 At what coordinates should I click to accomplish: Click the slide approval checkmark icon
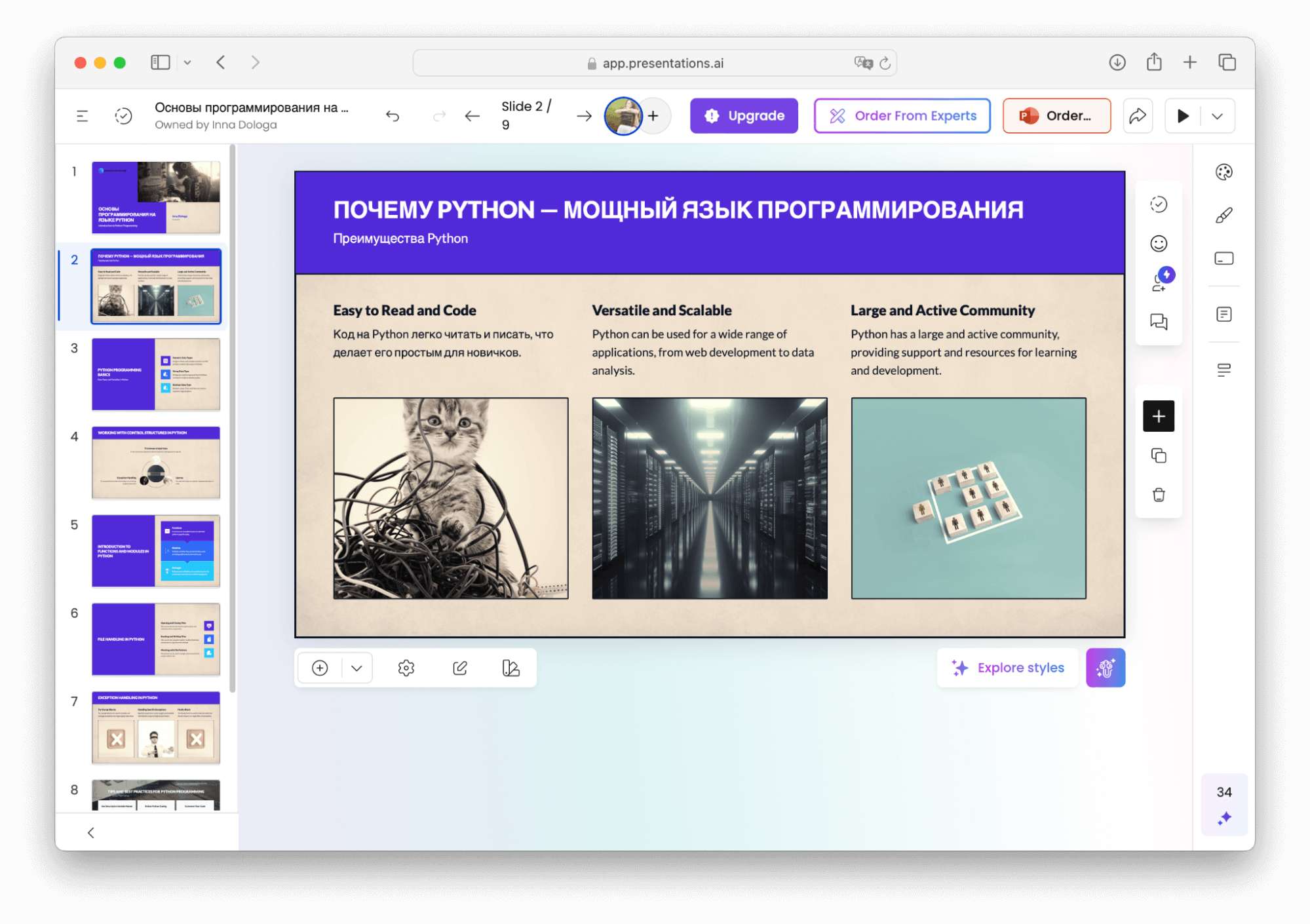(x=1159, y=204)
